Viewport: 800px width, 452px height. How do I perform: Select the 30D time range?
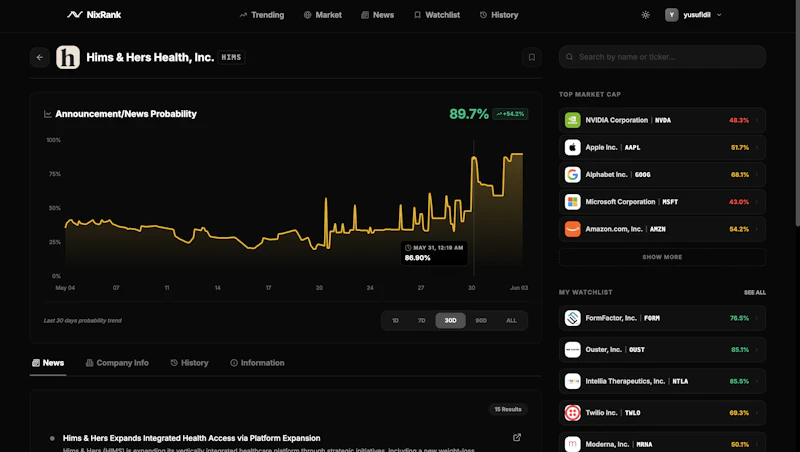[x=451, y=320]
